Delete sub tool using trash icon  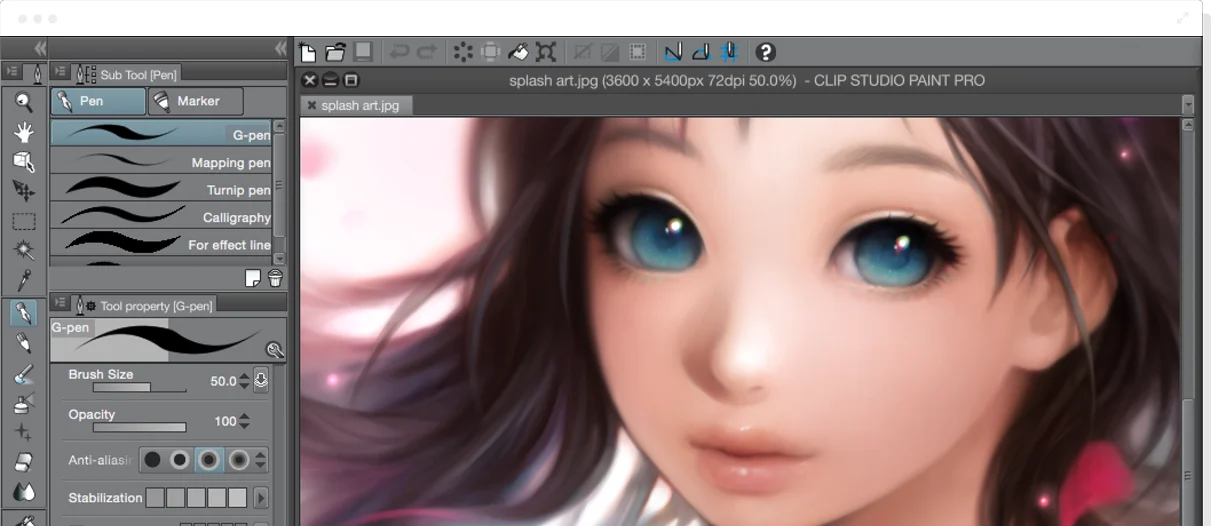275,278
